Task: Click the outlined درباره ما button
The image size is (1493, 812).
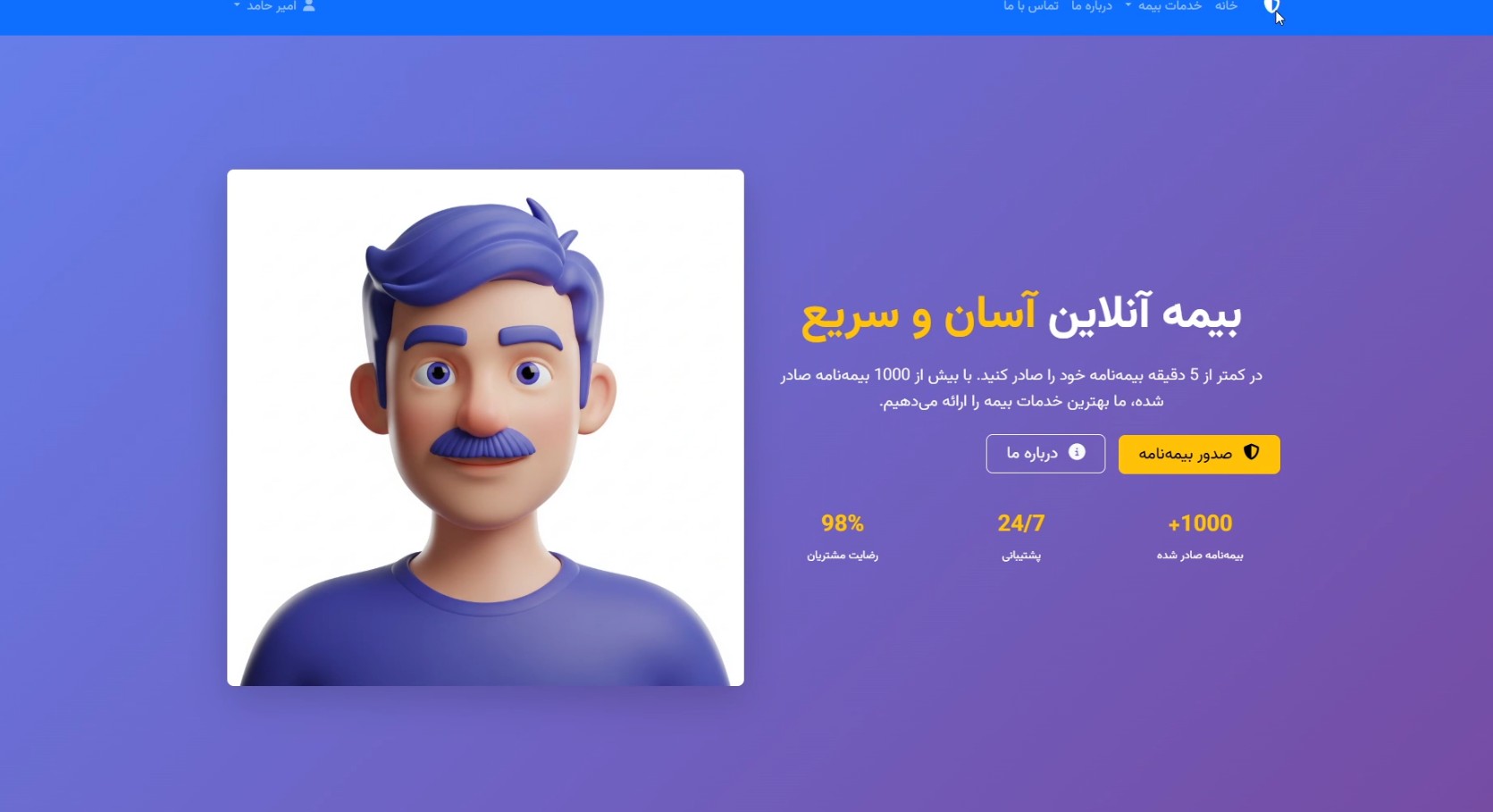Action: coord(1045,454)
